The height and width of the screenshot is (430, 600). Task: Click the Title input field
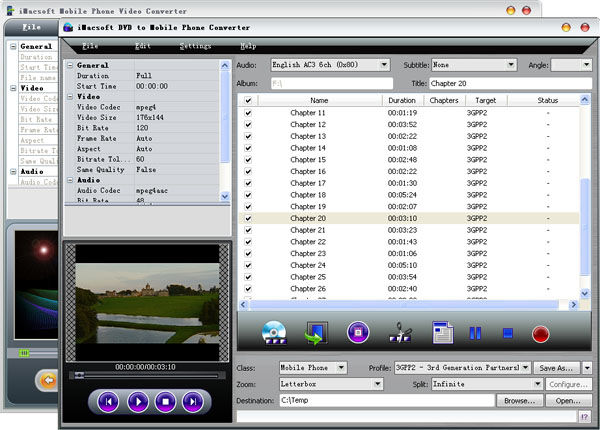point(510,83)
